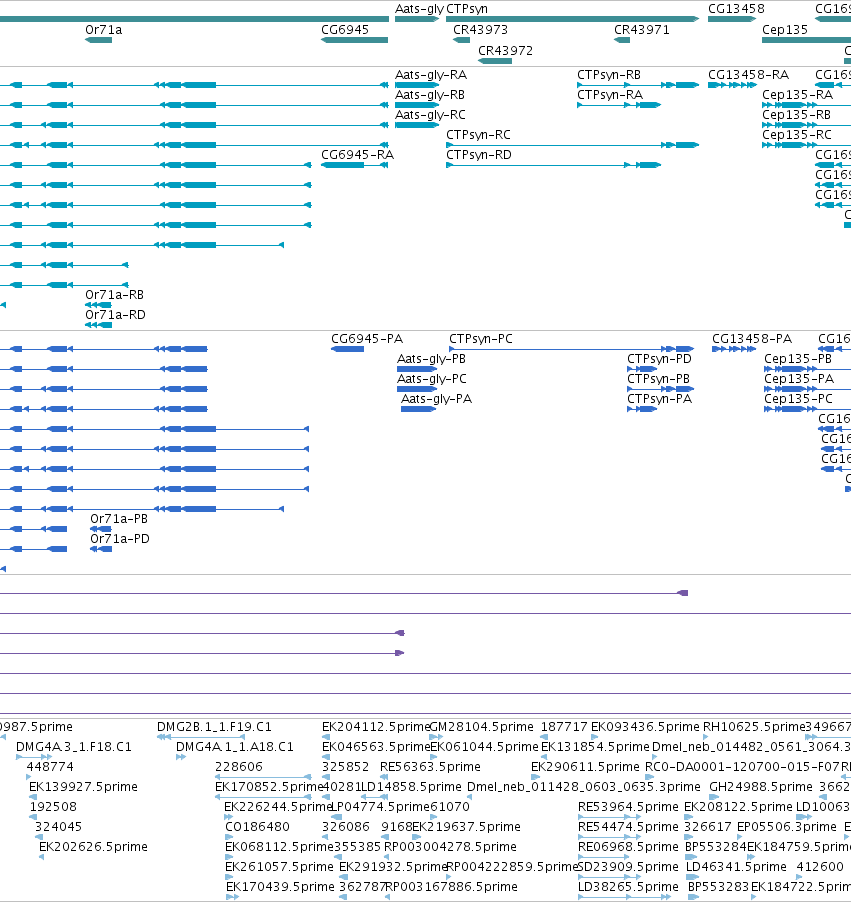Open EST DMG4A.1_1.A18.C1
Screen dimensions: 851x902
coord(235,747)
